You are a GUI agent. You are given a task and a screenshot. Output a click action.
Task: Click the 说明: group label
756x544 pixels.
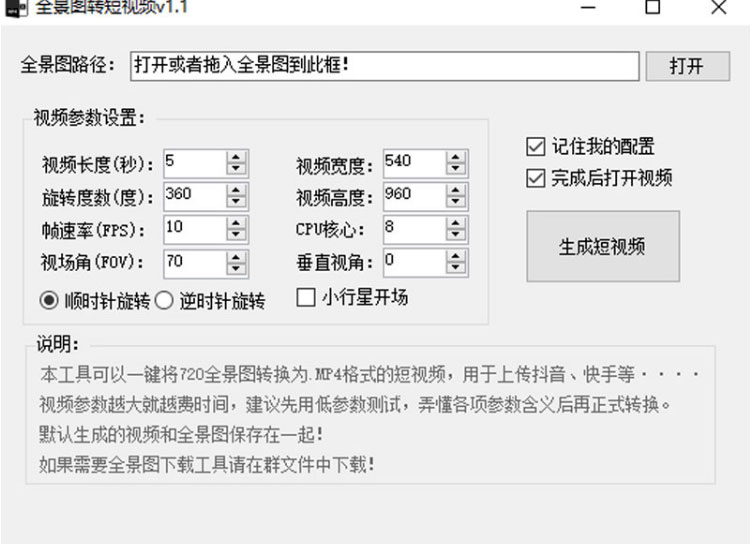coord(58,344)
